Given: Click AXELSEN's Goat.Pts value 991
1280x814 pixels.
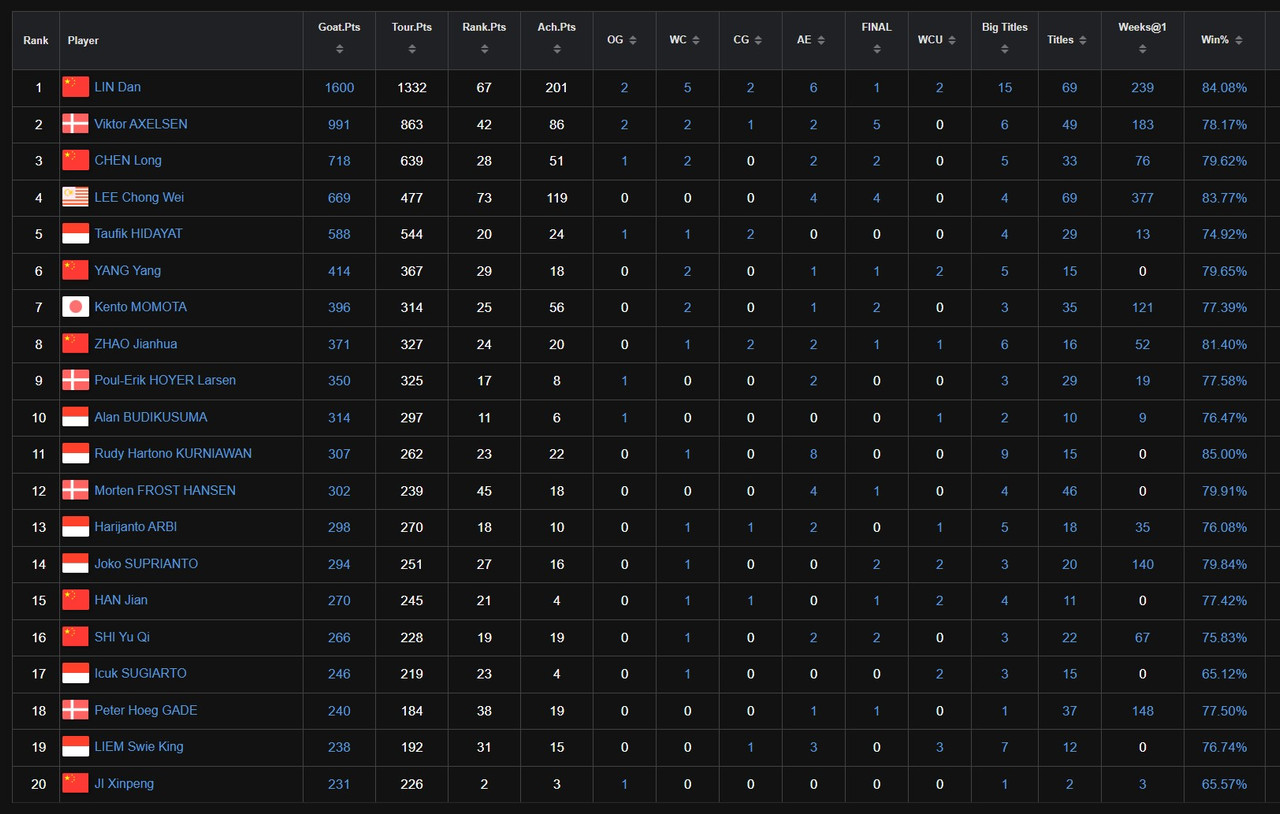Looking at the screenshot, I should tap(339, 124).
